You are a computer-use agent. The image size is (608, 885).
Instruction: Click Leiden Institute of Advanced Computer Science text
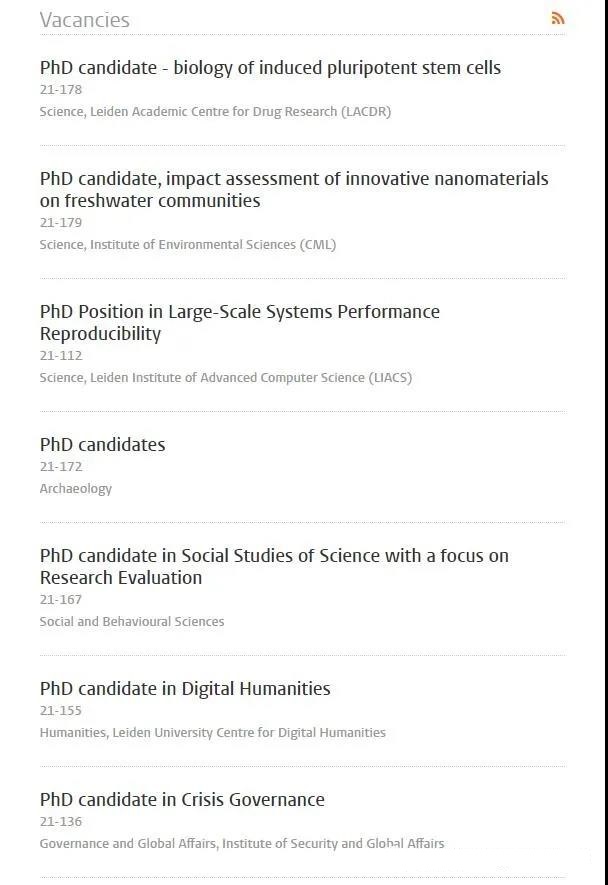pyautogui.click(x=251, y=378)
